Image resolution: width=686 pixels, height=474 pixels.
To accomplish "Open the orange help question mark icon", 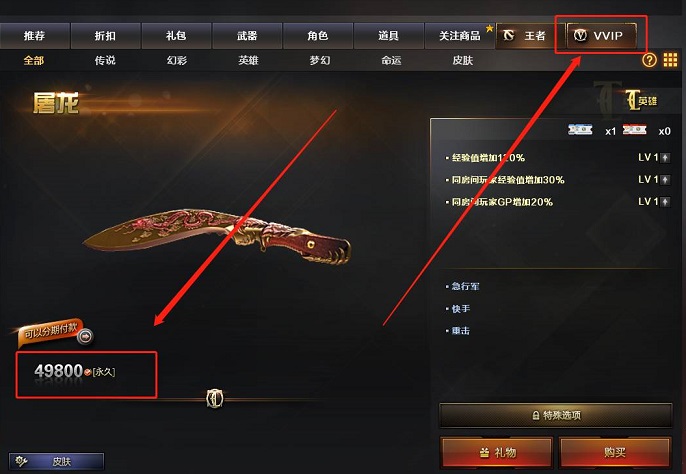I will pyautogui.click(x=649, y=60).
